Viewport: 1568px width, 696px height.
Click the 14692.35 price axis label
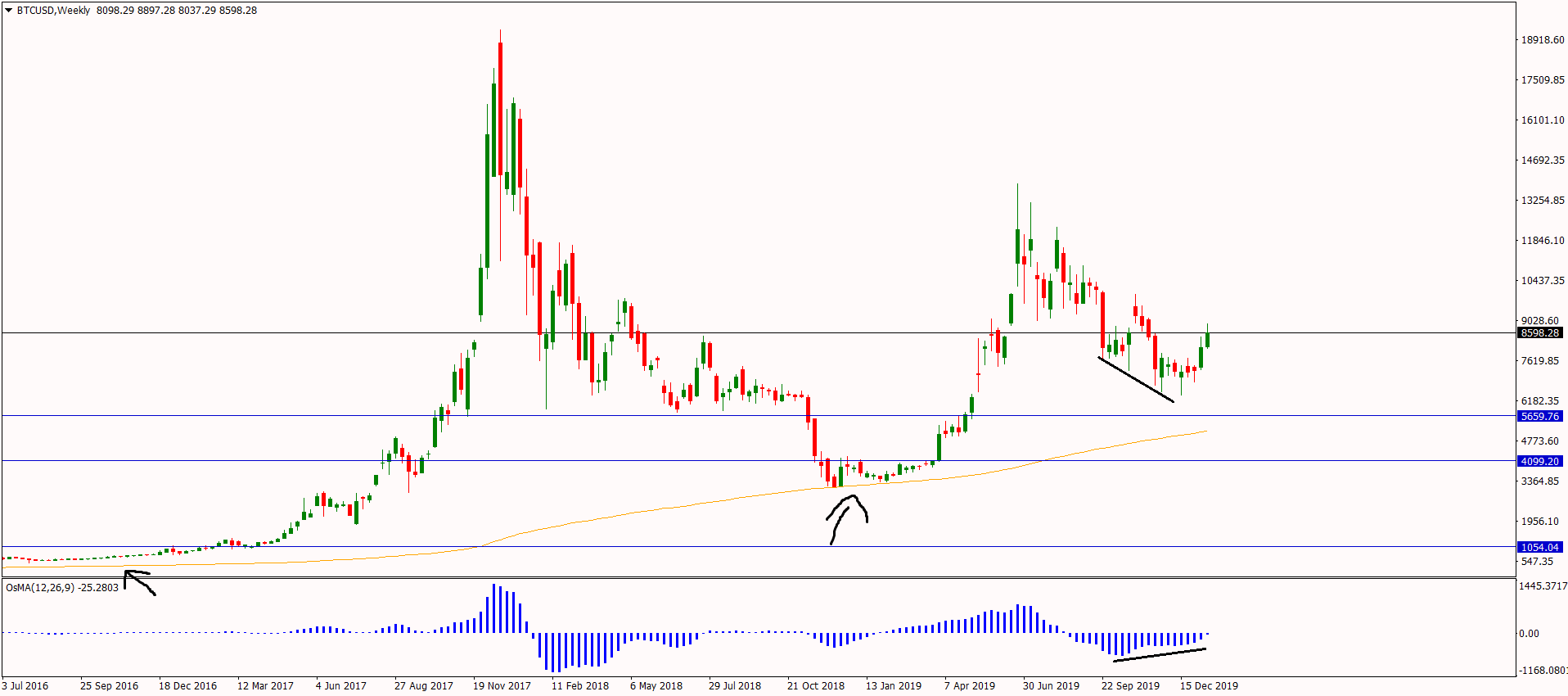pos(1543,160)
